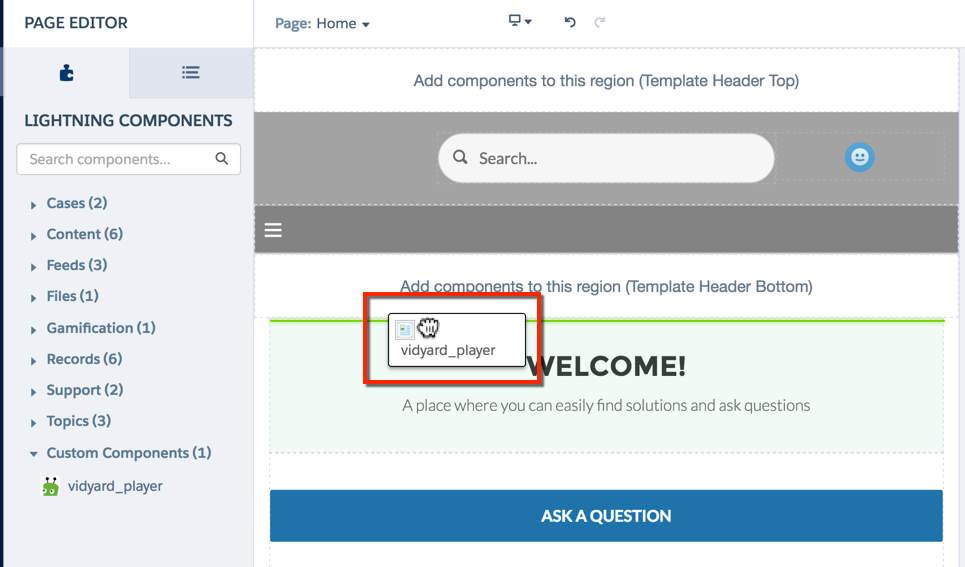
Task: Click the hamburger navigation menu icon
Action: pyautogui.click(x=273, y=231)
